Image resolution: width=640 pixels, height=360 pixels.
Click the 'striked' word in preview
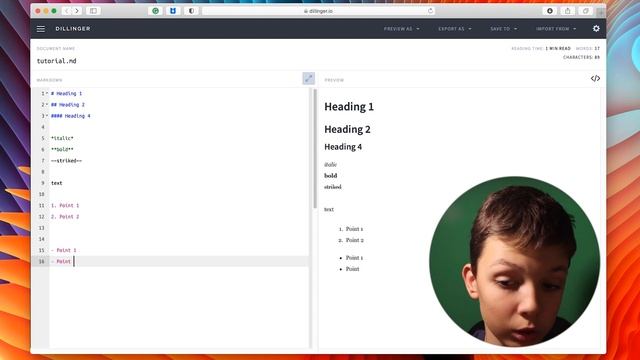click(333, 187)
